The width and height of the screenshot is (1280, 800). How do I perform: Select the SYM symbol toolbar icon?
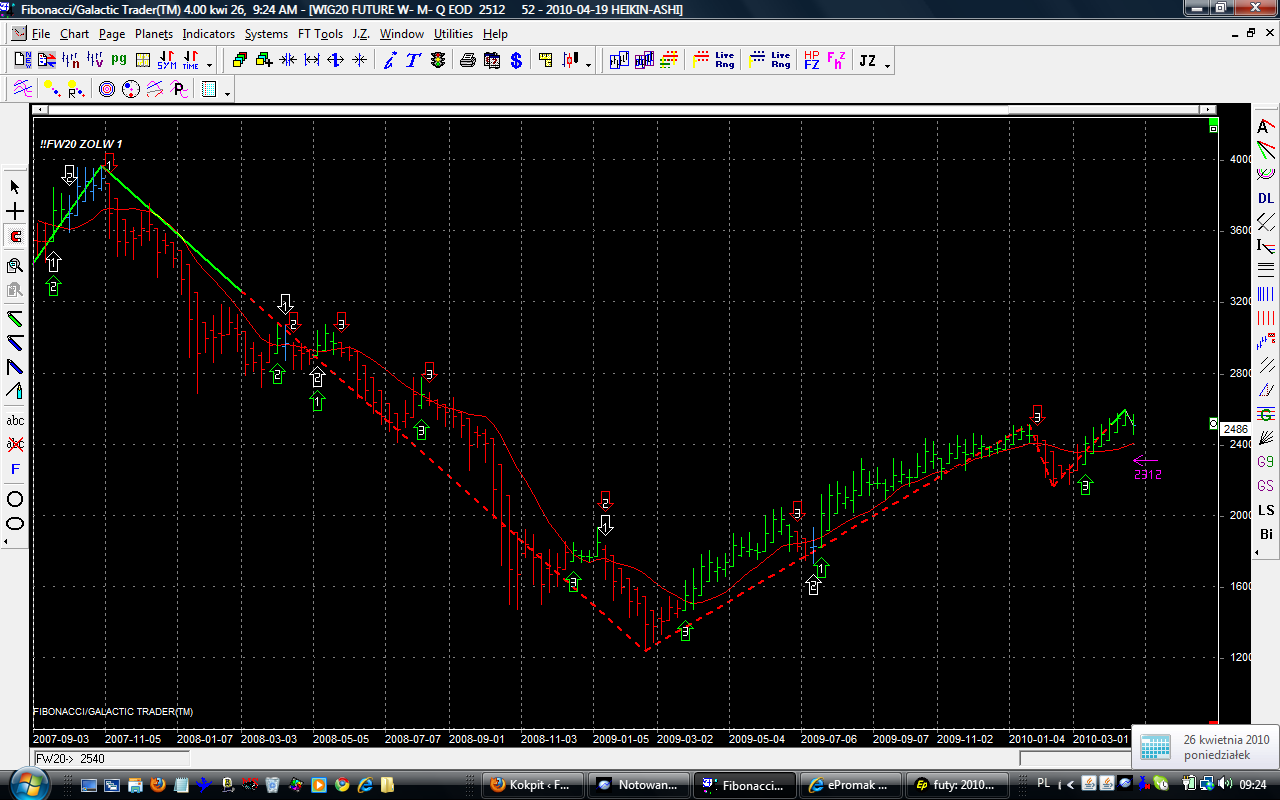pos(166,61)
